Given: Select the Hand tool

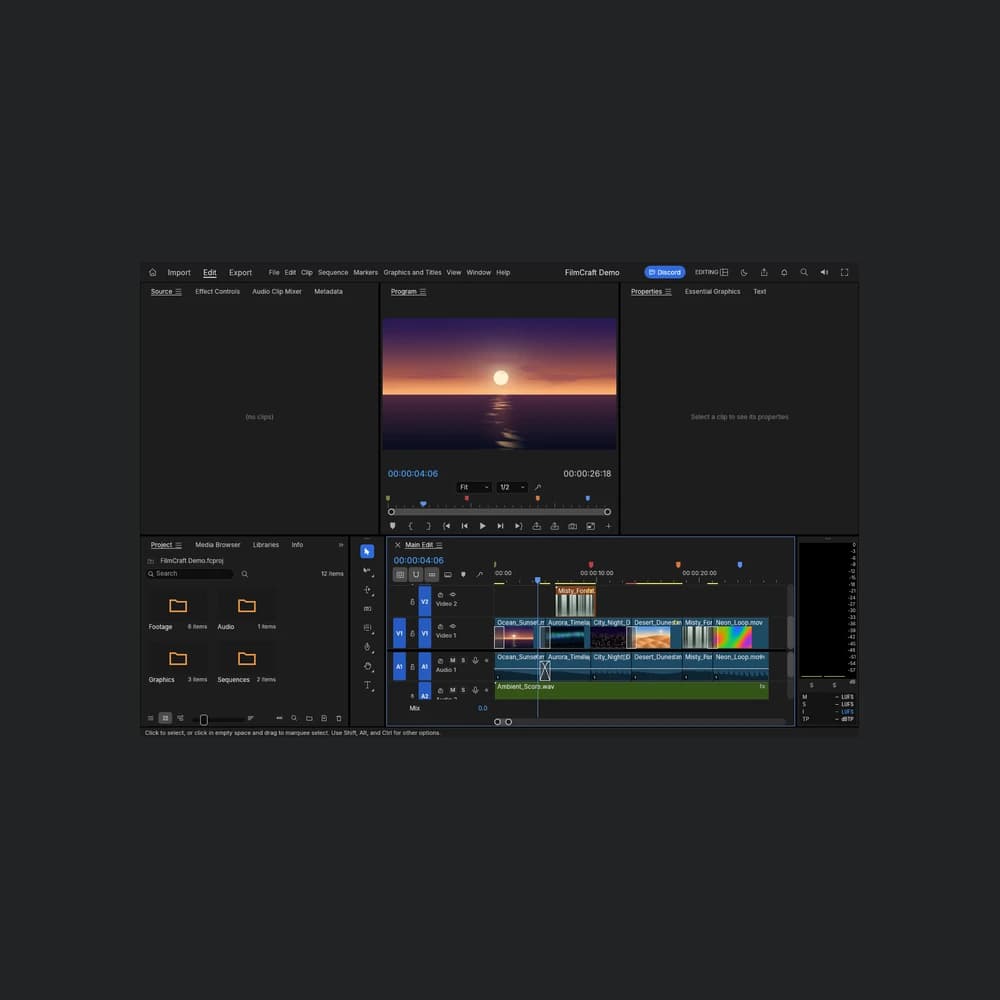Looking at the screenshot, I should [367, 666].
